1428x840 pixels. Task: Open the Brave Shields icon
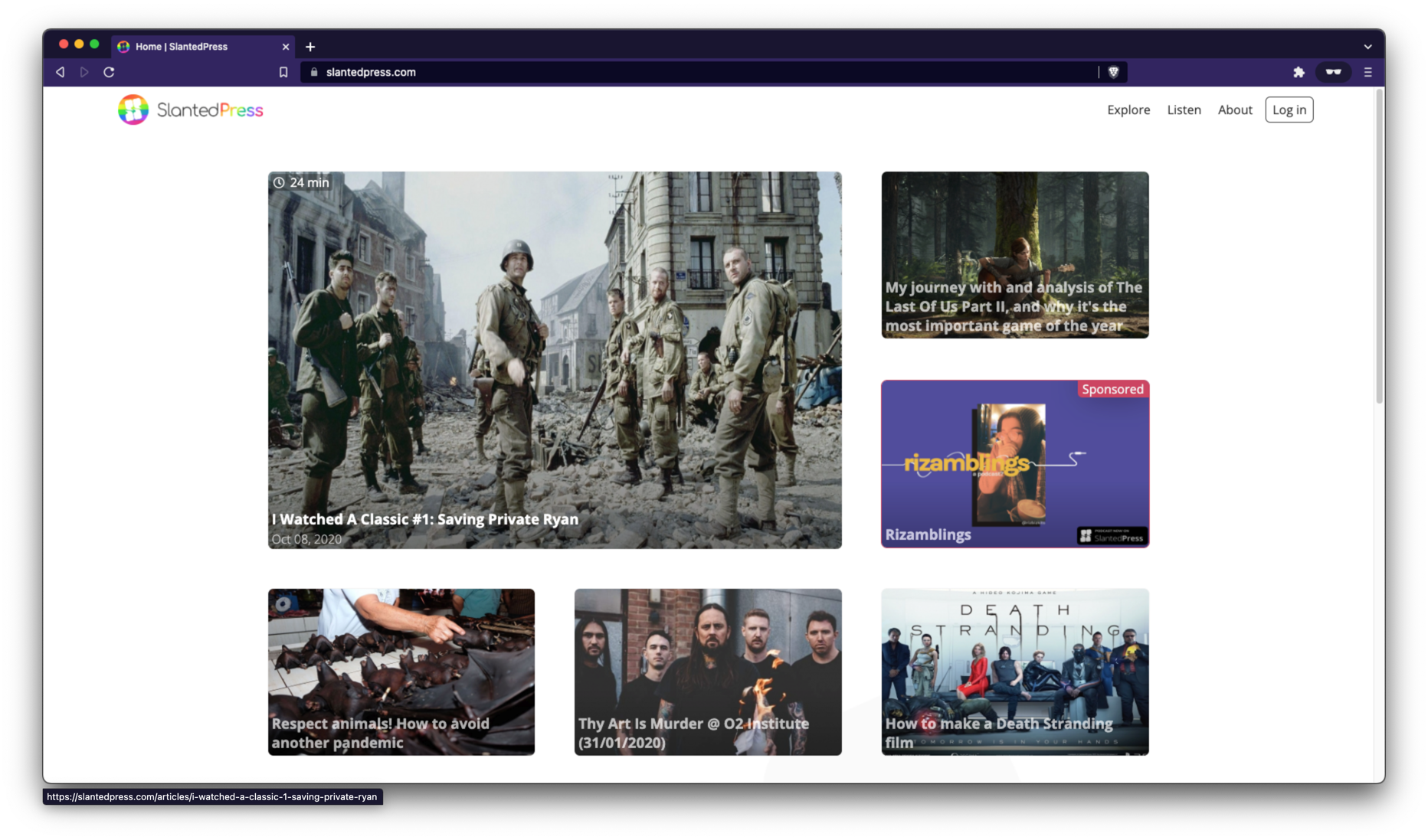1113,72
